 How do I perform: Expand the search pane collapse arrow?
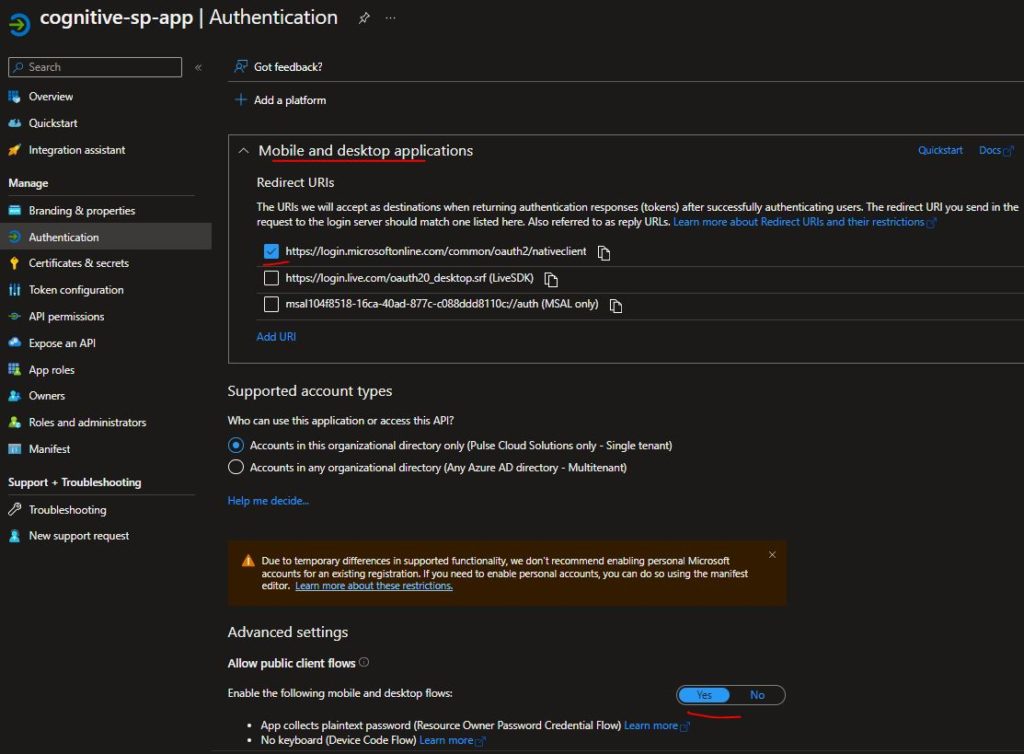coord(197,67)
